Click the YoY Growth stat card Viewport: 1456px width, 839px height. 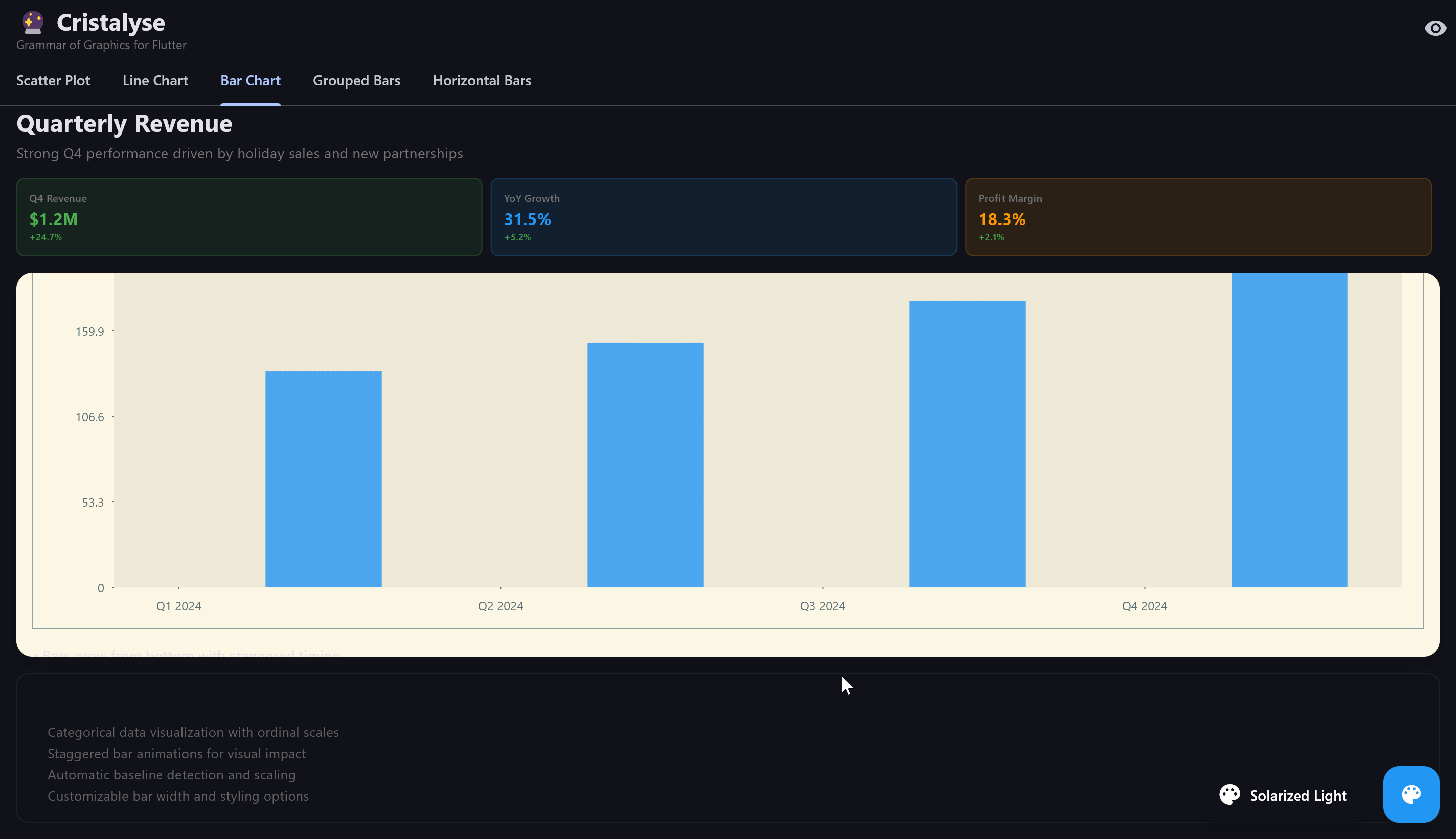[723, 216]
